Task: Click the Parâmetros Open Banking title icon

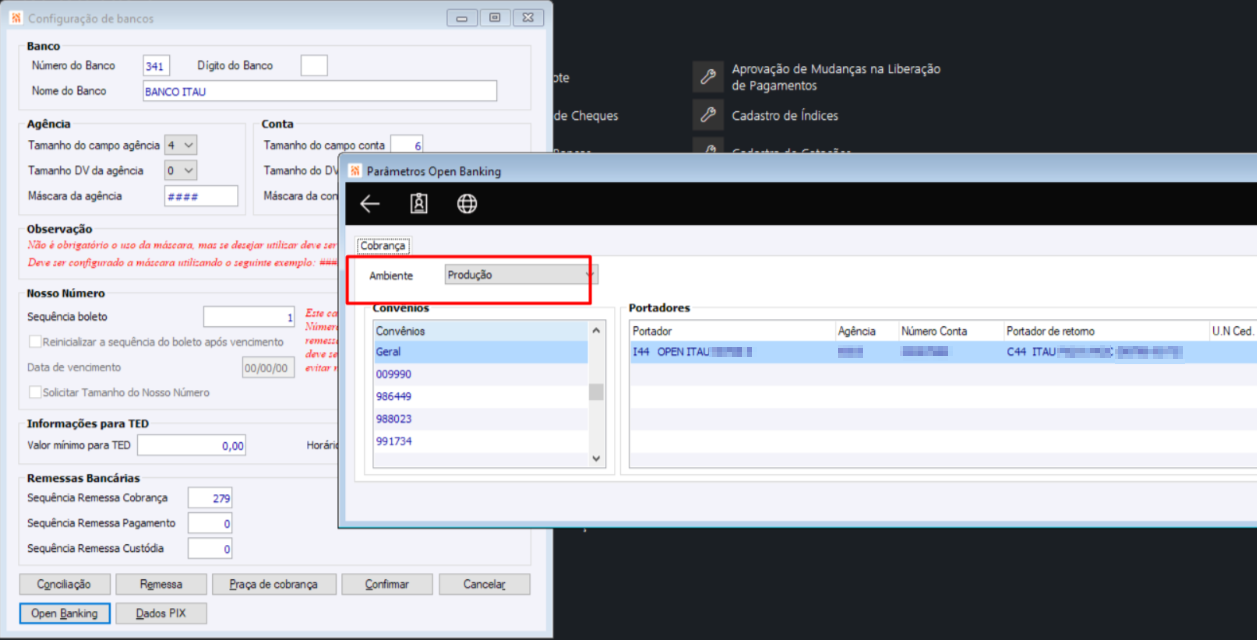Action: [x=354, y=171]
